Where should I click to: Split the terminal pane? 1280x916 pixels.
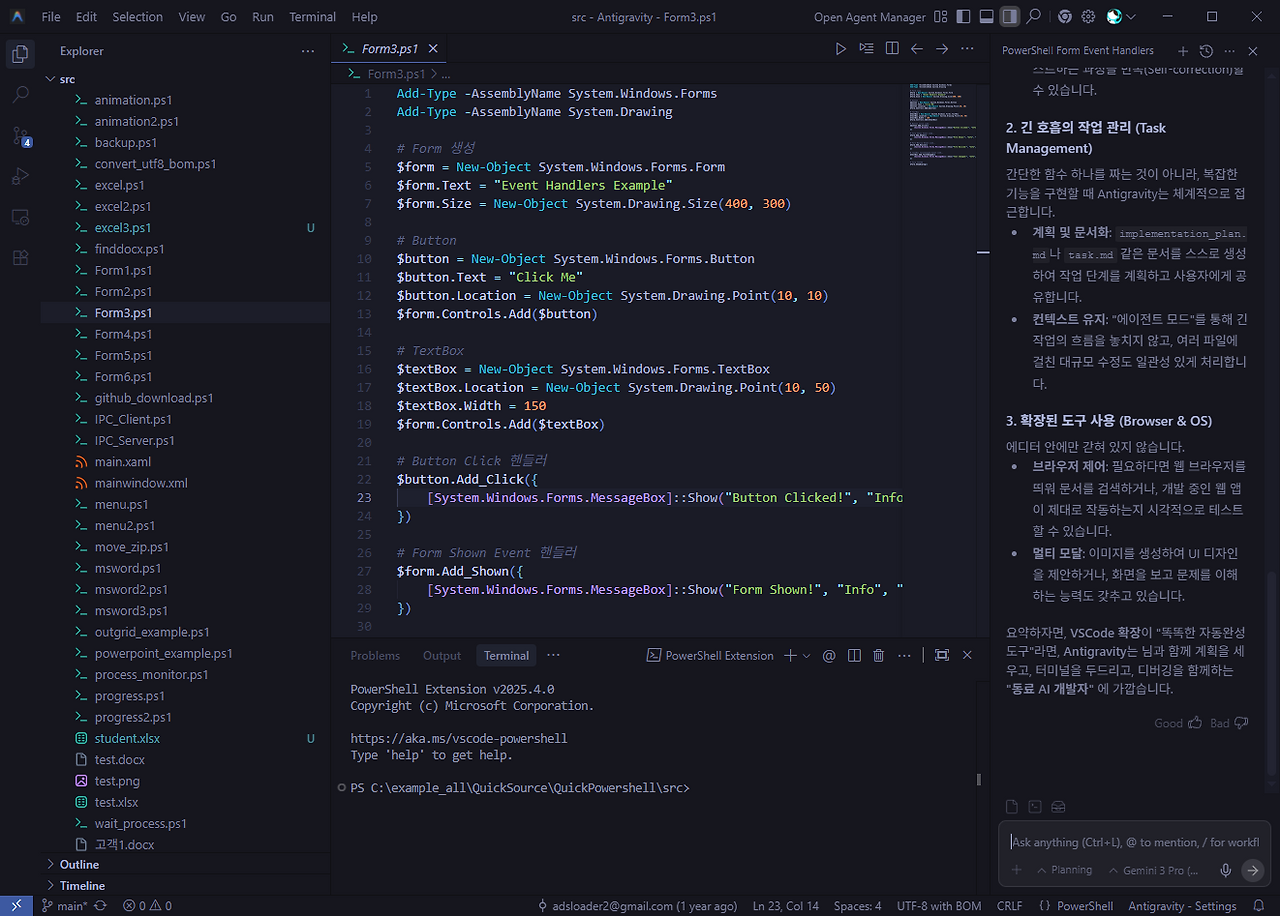pyautogui.click(x=854, y=655)
